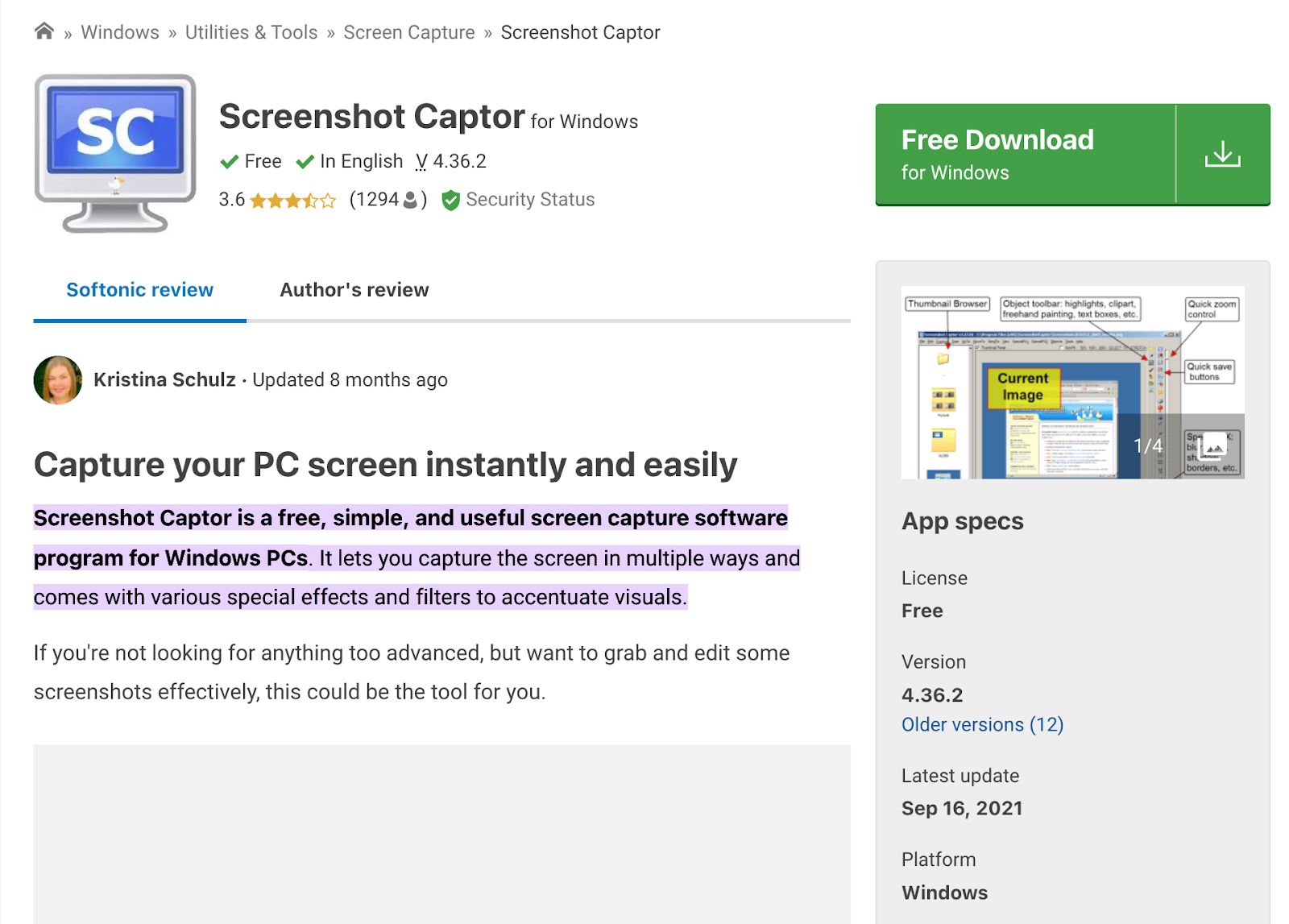Click the star rating icons

[x=292, y=201]
